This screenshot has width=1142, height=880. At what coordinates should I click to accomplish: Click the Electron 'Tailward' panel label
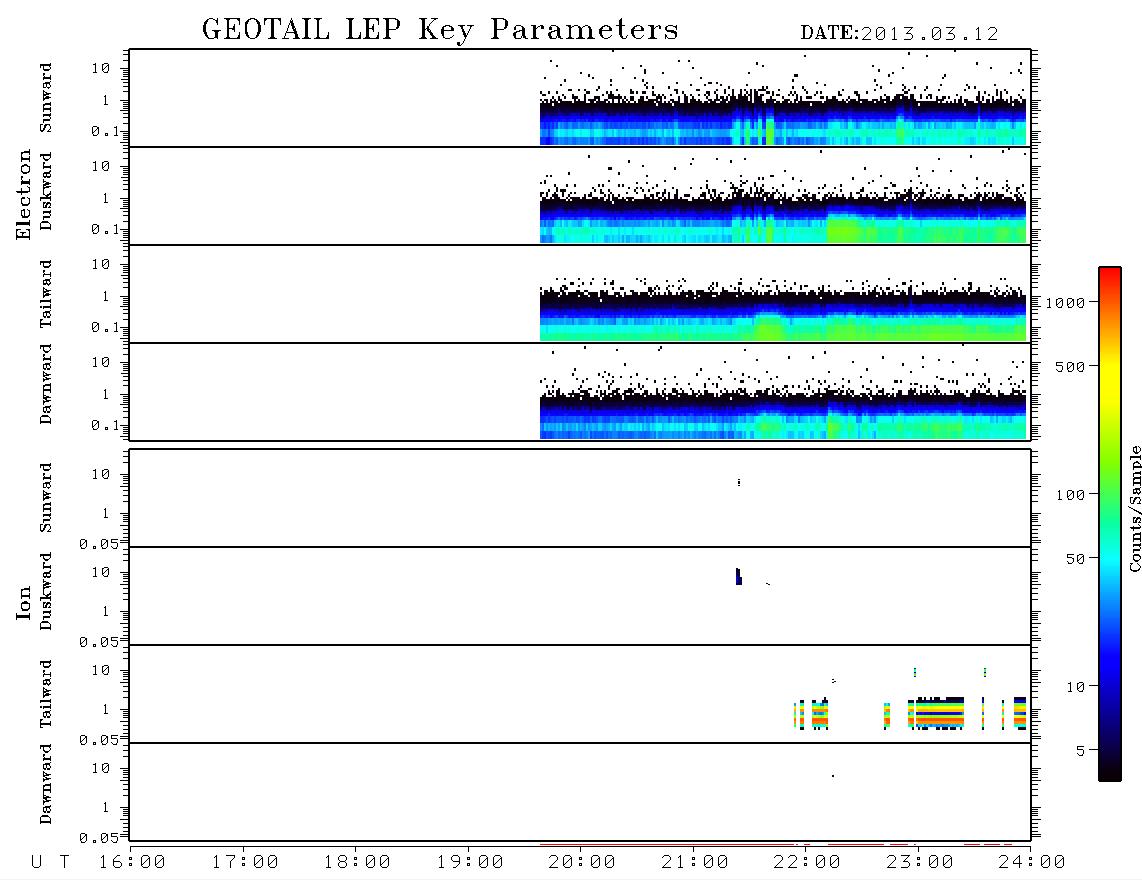click(x=46, y=293)
